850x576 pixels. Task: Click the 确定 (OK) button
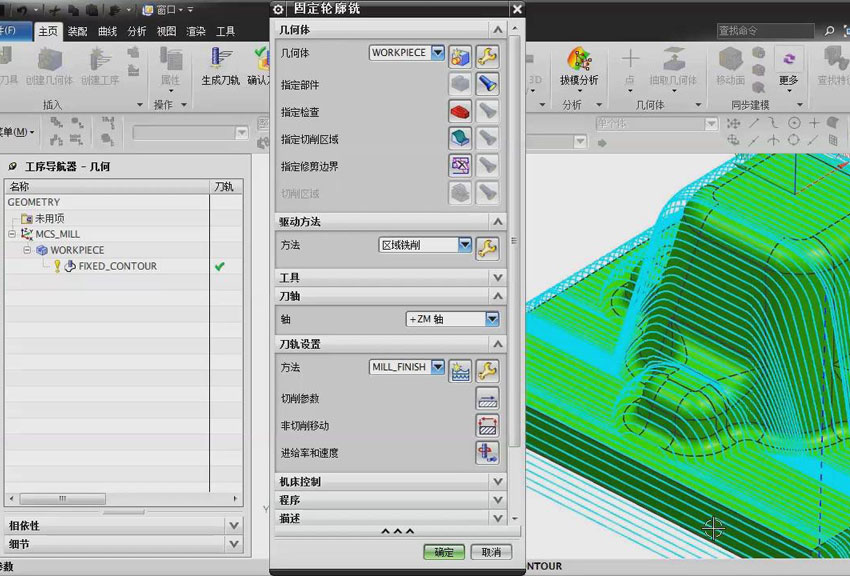(444, 552)
